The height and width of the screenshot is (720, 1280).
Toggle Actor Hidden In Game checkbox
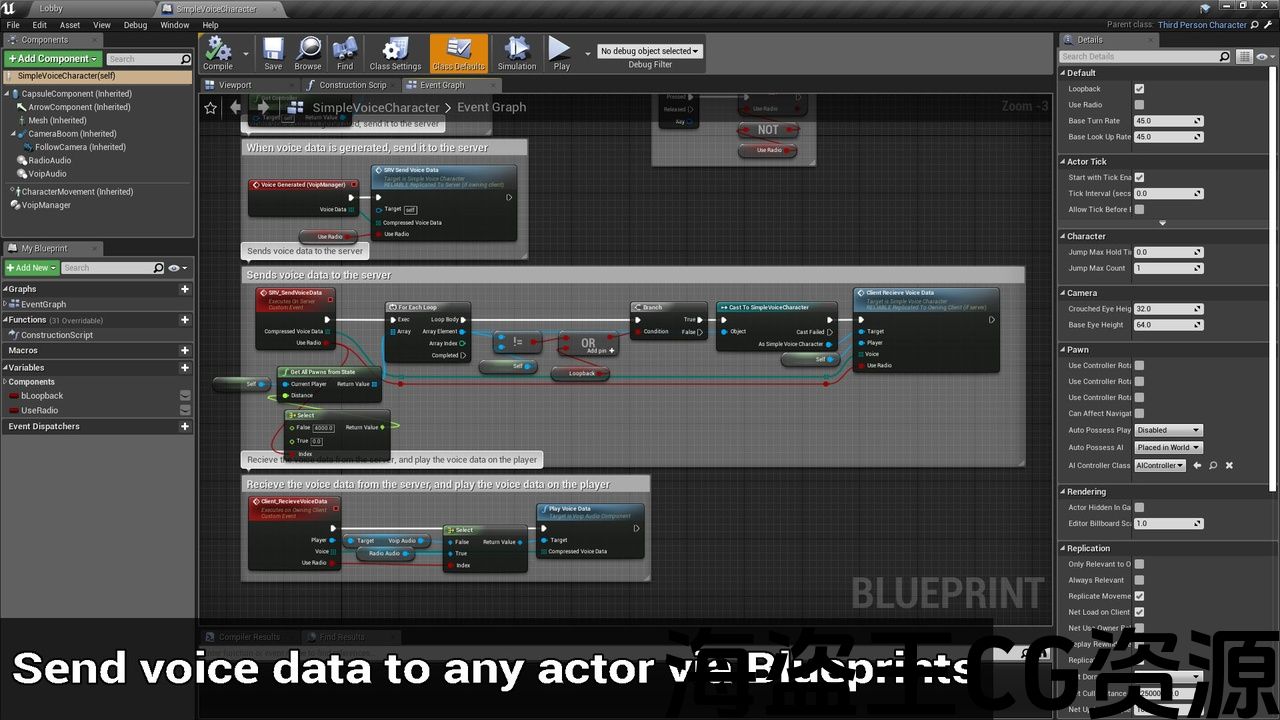click(1139, 508)
